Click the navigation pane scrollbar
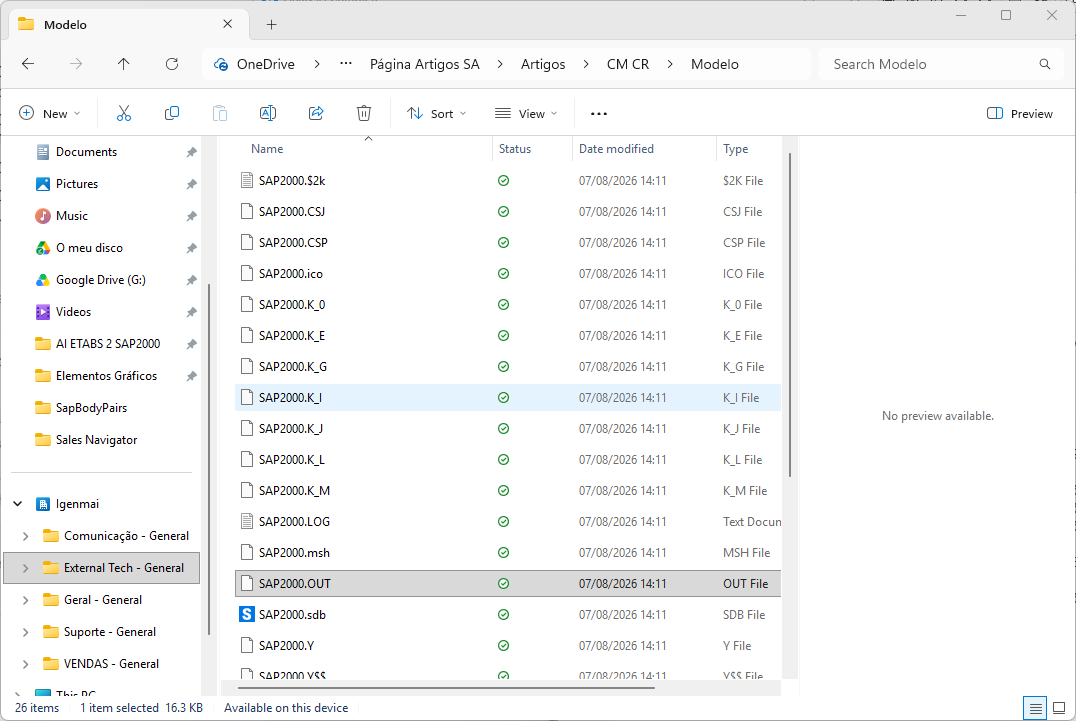The image size is (1076, 721). point(209,458)
